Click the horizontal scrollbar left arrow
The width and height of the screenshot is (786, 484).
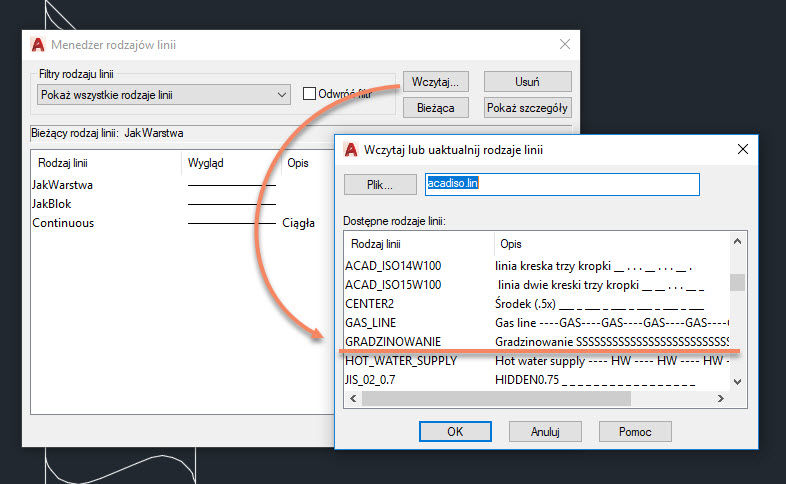[353, 398]
